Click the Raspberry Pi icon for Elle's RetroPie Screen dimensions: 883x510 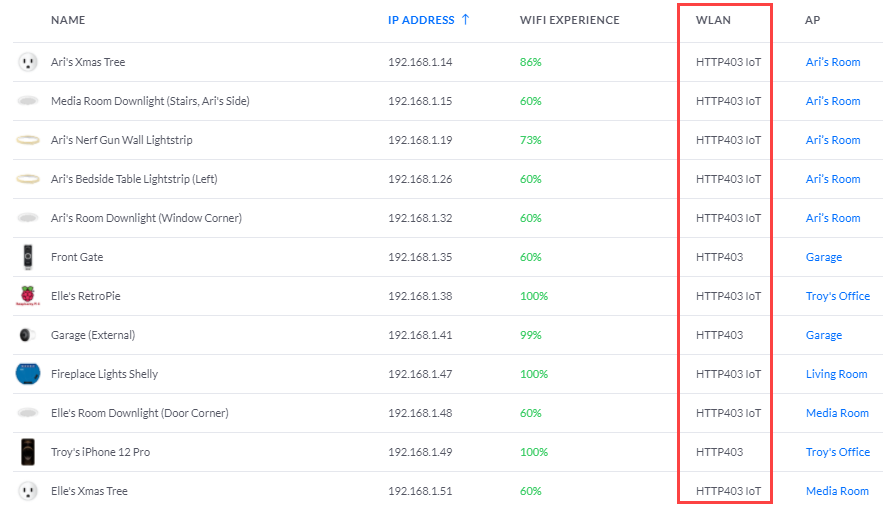28,296
